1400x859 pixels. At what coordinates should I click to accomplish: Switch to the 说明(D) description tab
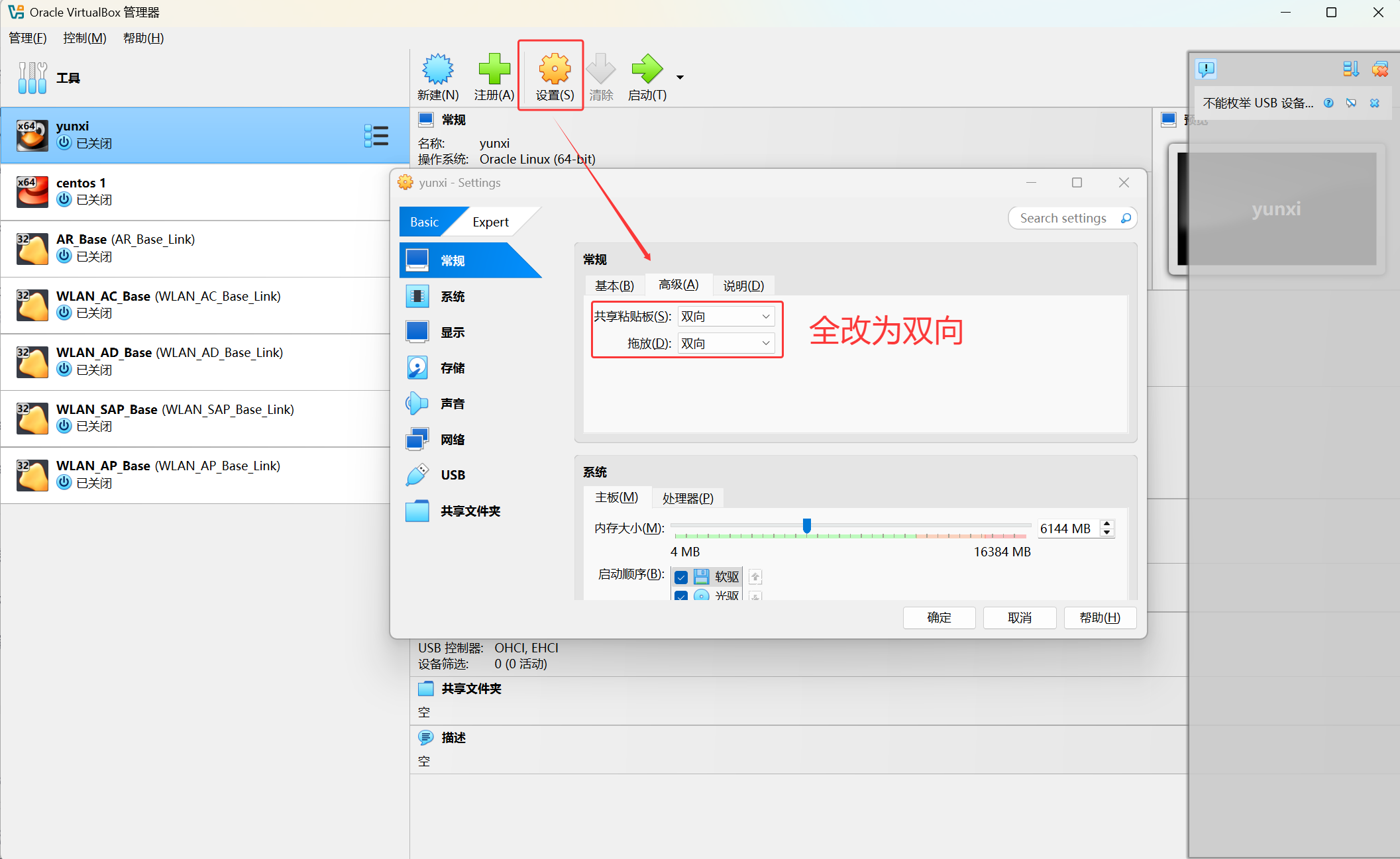pyautogui.click(x=743, y=285)
